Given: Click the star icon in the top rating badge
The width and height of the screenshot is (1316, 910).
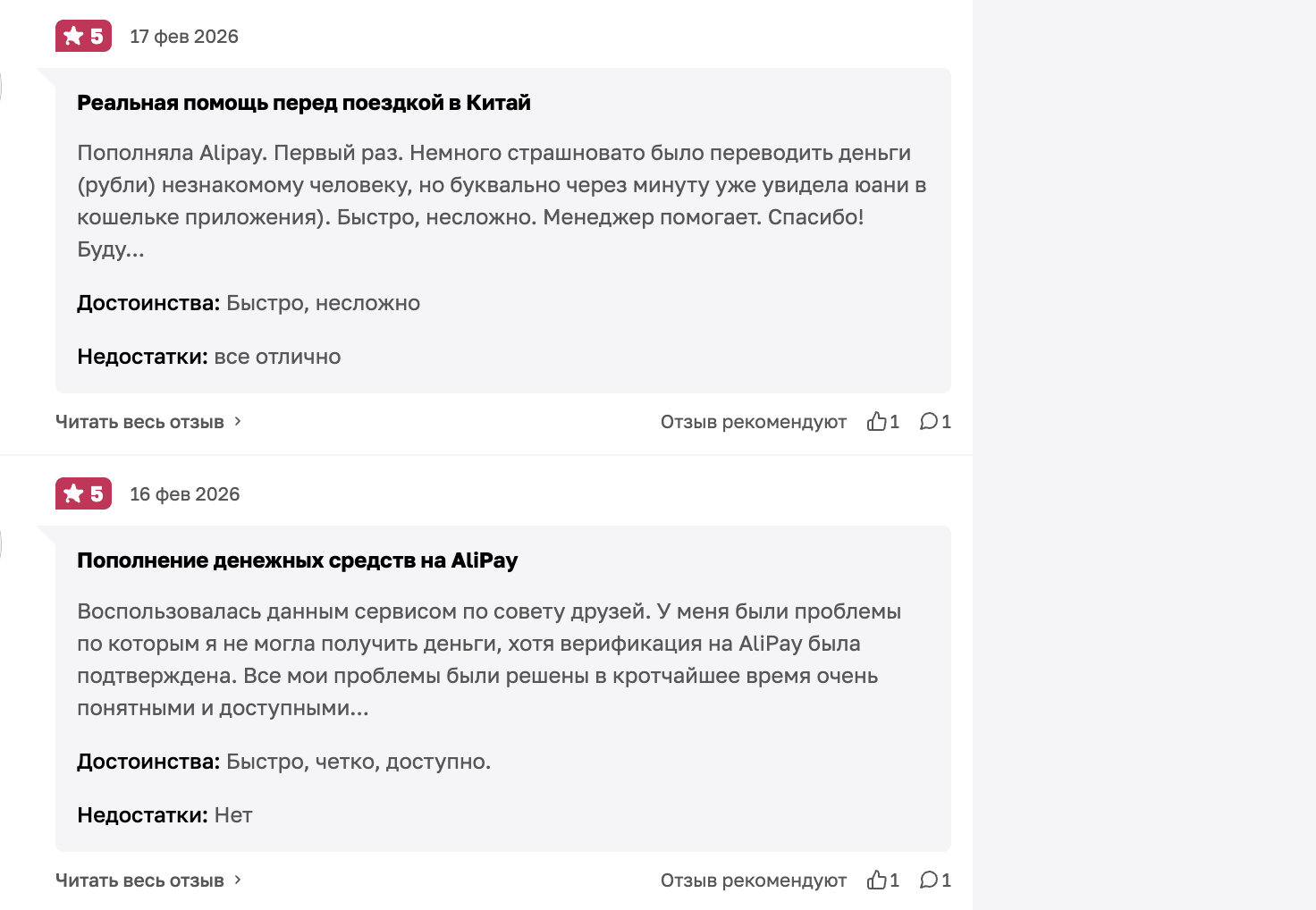Looking at the screenshot, I should tap(72, 36).
